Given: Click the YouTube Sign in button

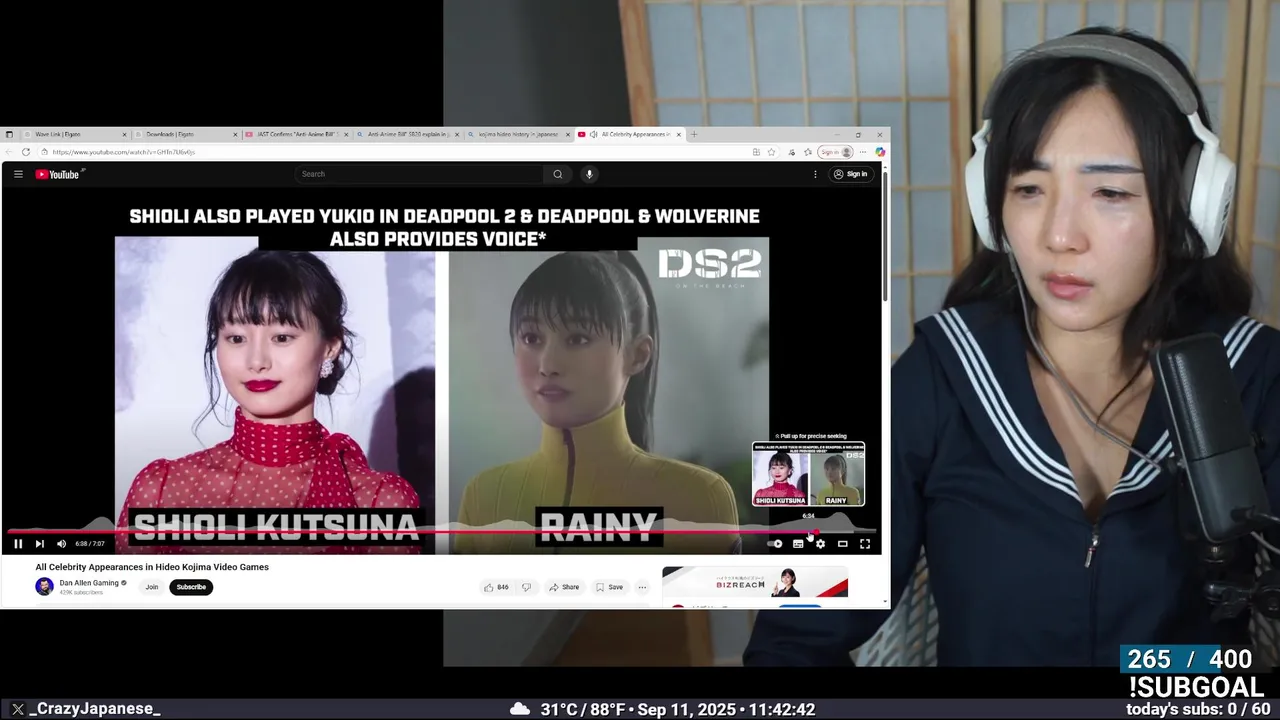Looking at the screenshot, I should coord(852,174).
